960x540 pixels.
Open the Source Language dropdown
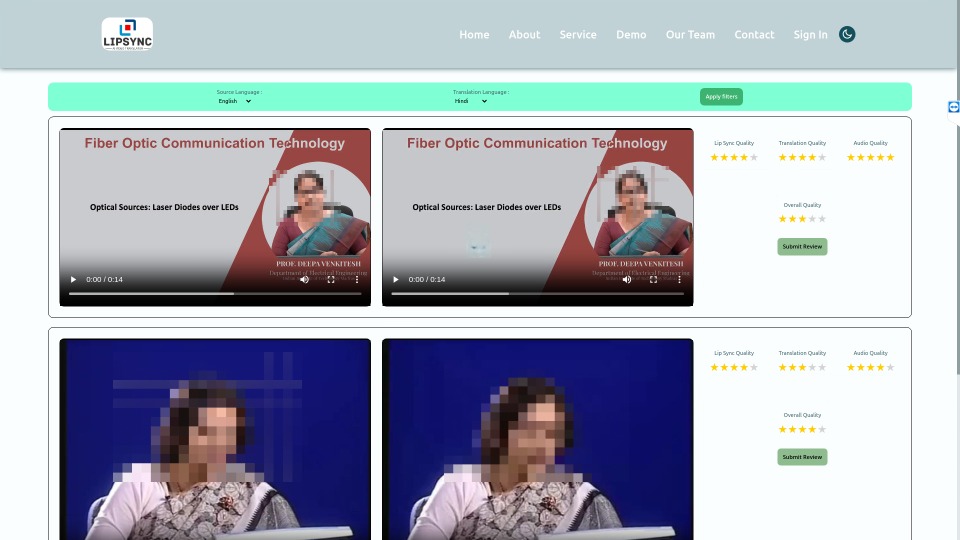pyautogui.click(x=234, y=101)
